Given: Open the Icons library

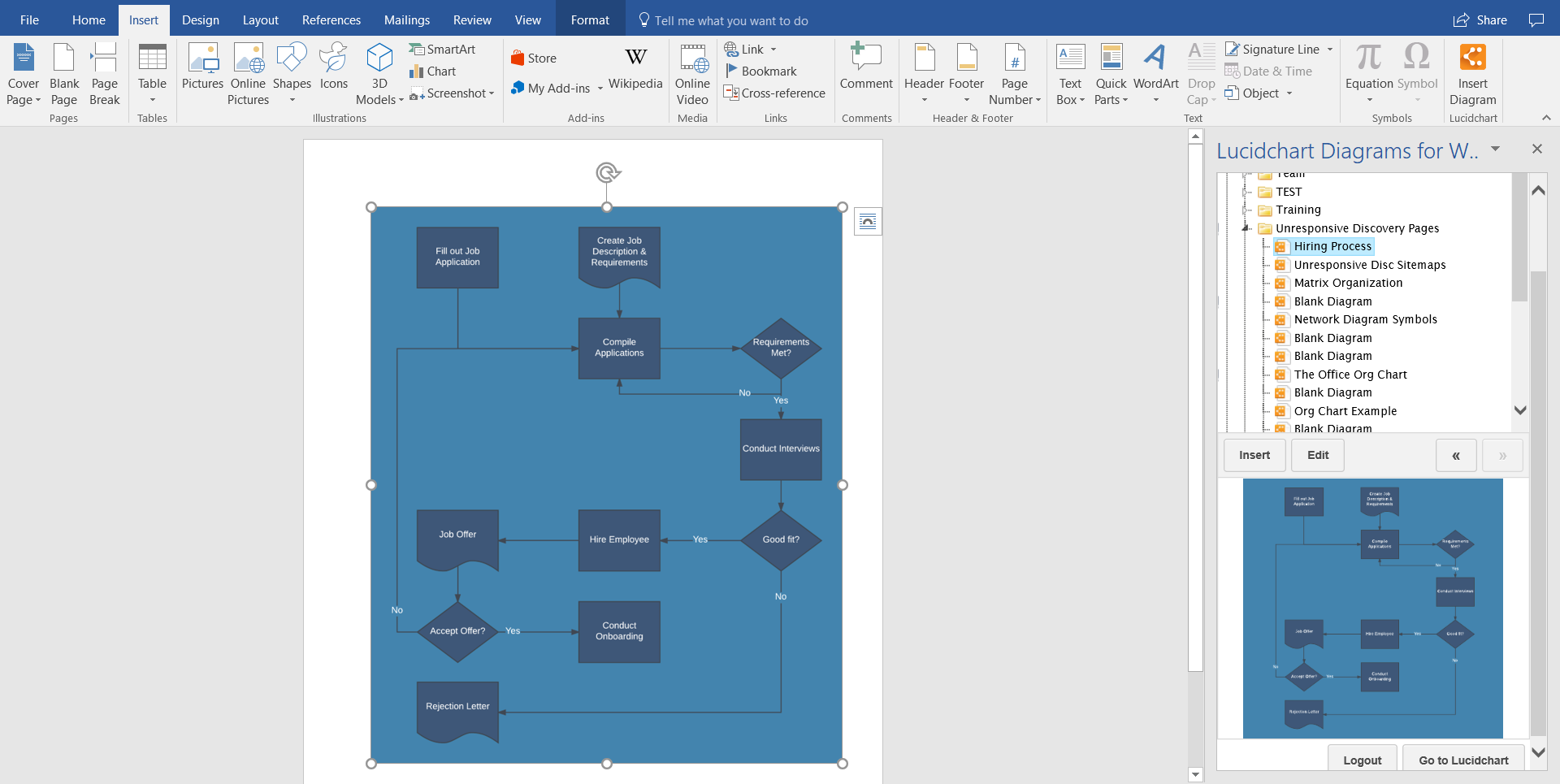Looking at the screenshot, I should [x=334, y=67].
